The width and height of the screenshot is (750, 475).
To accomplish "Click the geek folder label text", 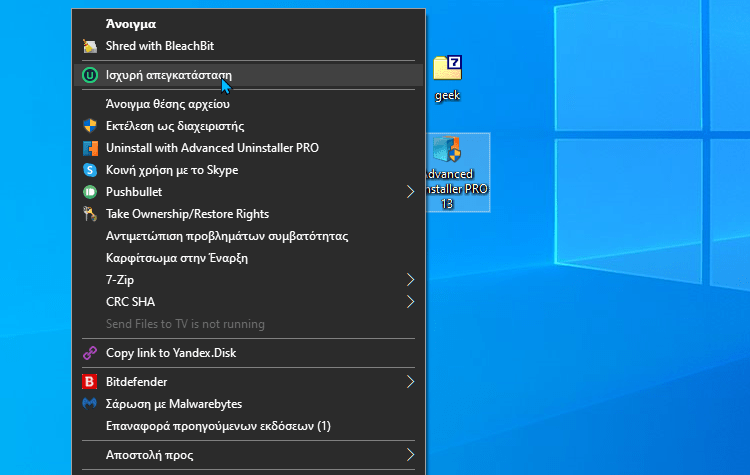I will click(x=447, y=95).
